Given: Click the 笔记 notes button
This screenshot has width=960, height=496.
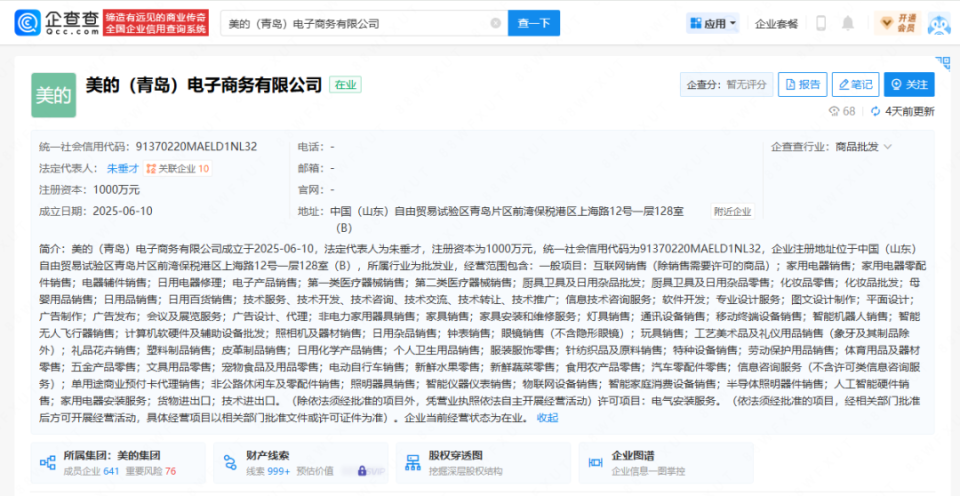Looking at the screenshot, I should pos(855,85).
